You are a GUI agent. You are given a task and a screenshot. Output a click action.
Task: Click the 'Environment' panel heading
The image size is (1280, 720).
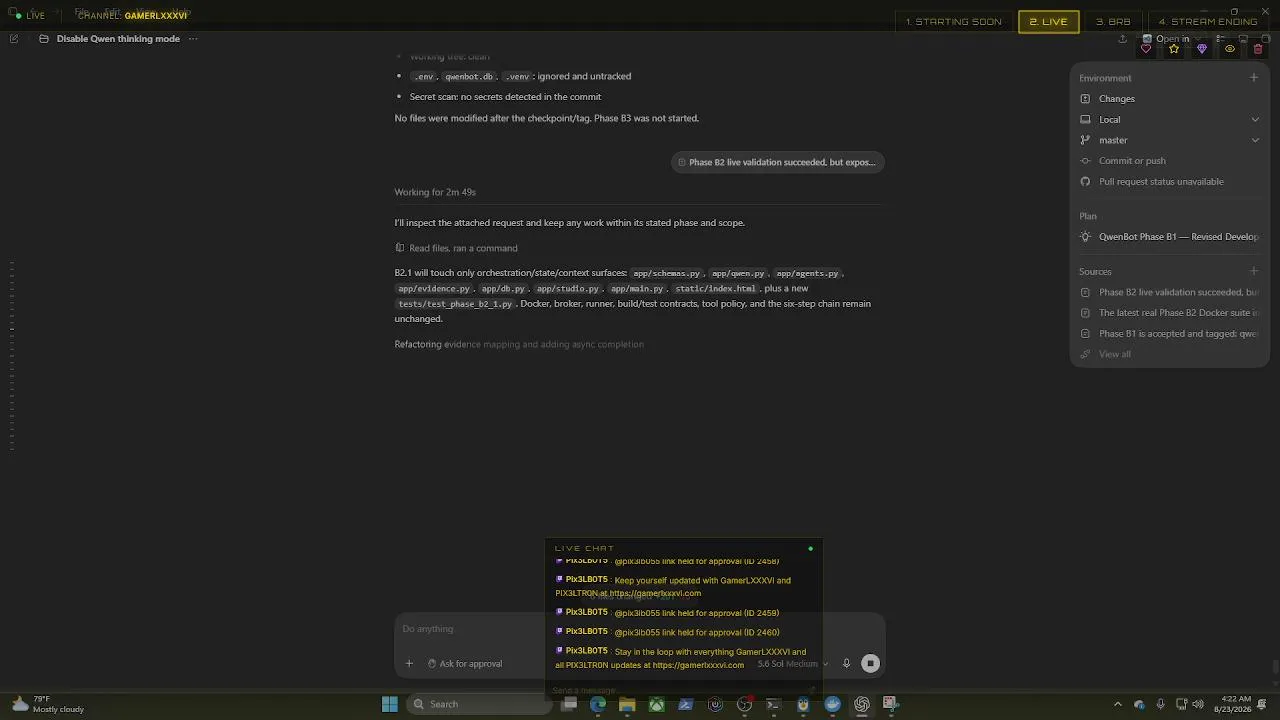(x=1105, y=78)
